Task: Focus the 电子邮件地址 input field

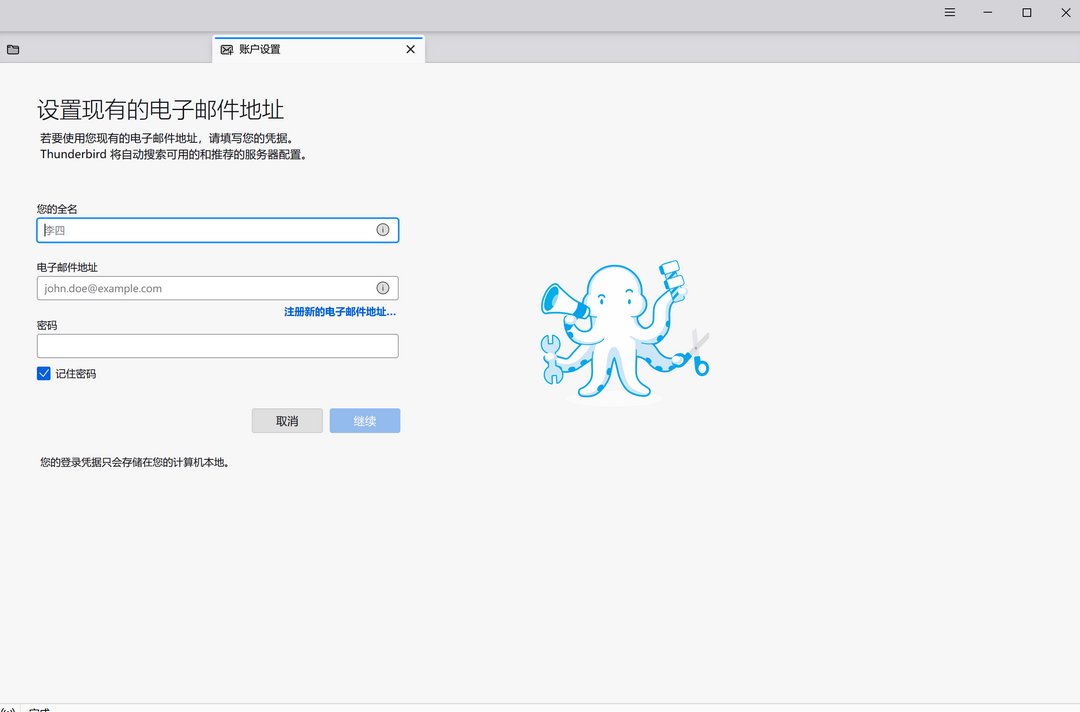Action: [218, 288]
